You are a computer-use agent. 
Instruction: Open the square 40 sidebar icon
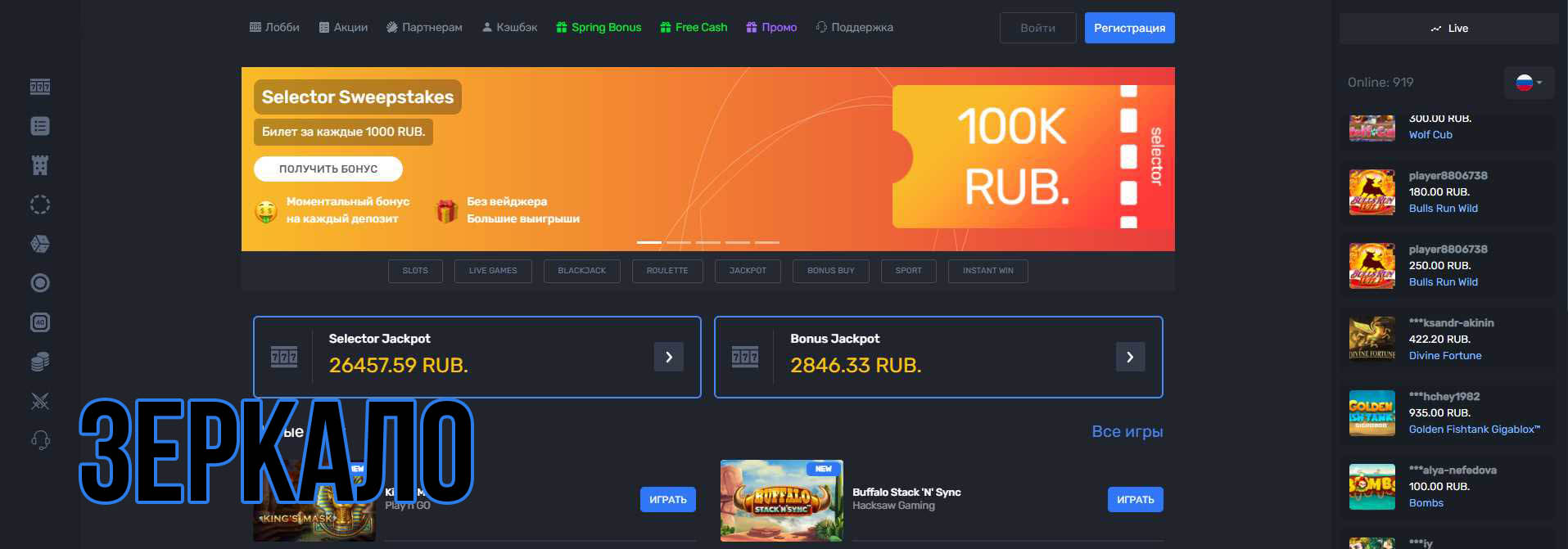(40, 322)
